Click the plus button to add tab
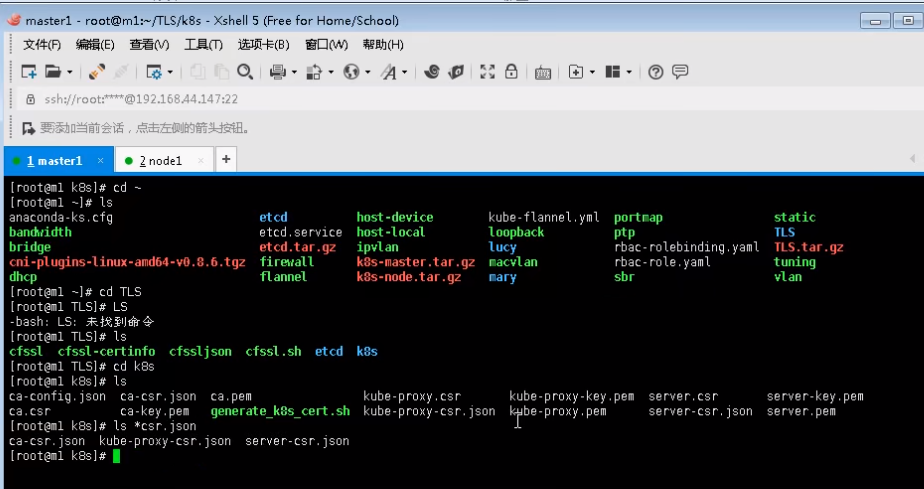The height and width of the screenshot is (489, 924). pos(226,160)
